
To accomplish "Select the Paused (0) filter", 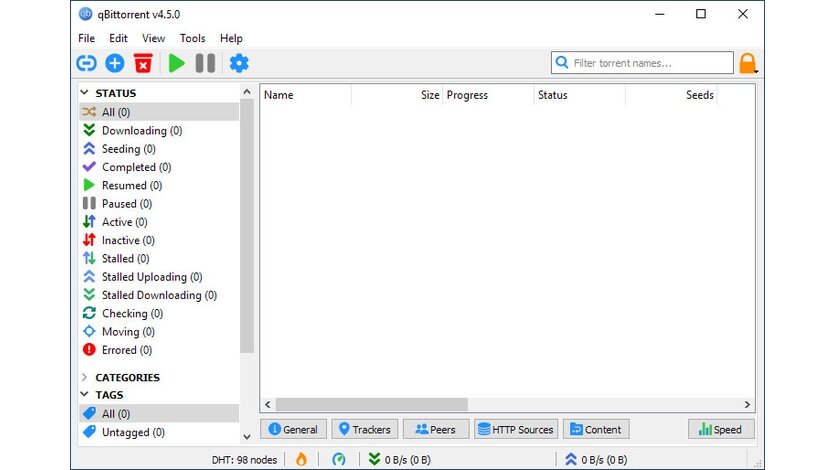I will (159, 204).
